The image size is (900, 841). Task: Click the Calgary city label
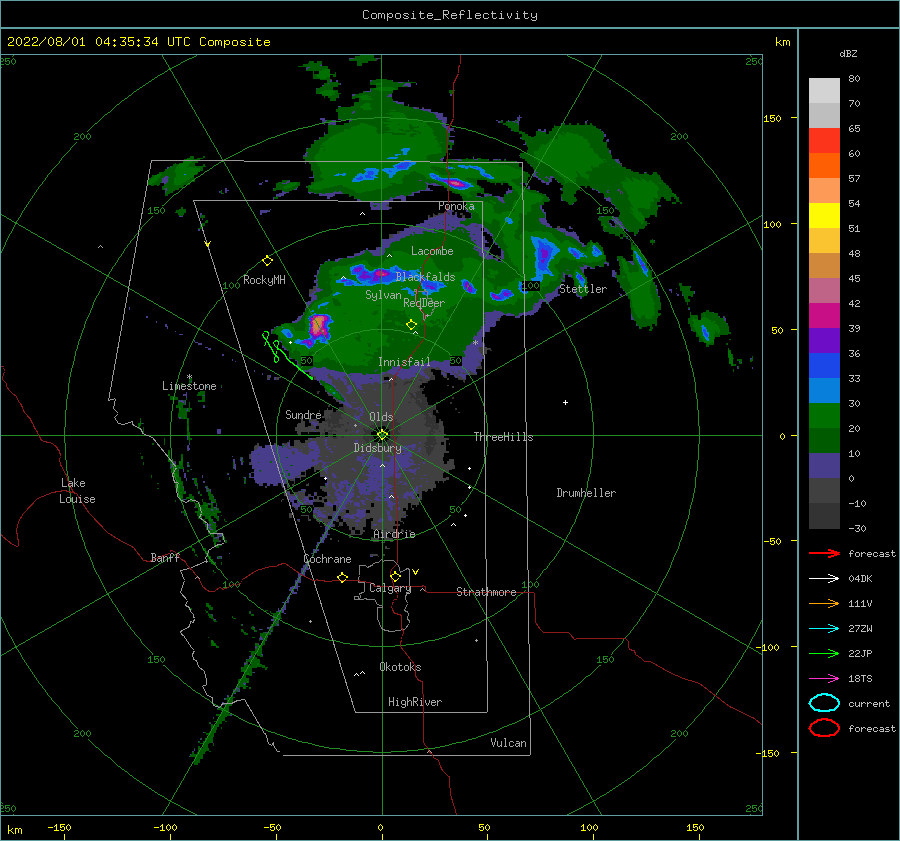(x=390, y=588)
